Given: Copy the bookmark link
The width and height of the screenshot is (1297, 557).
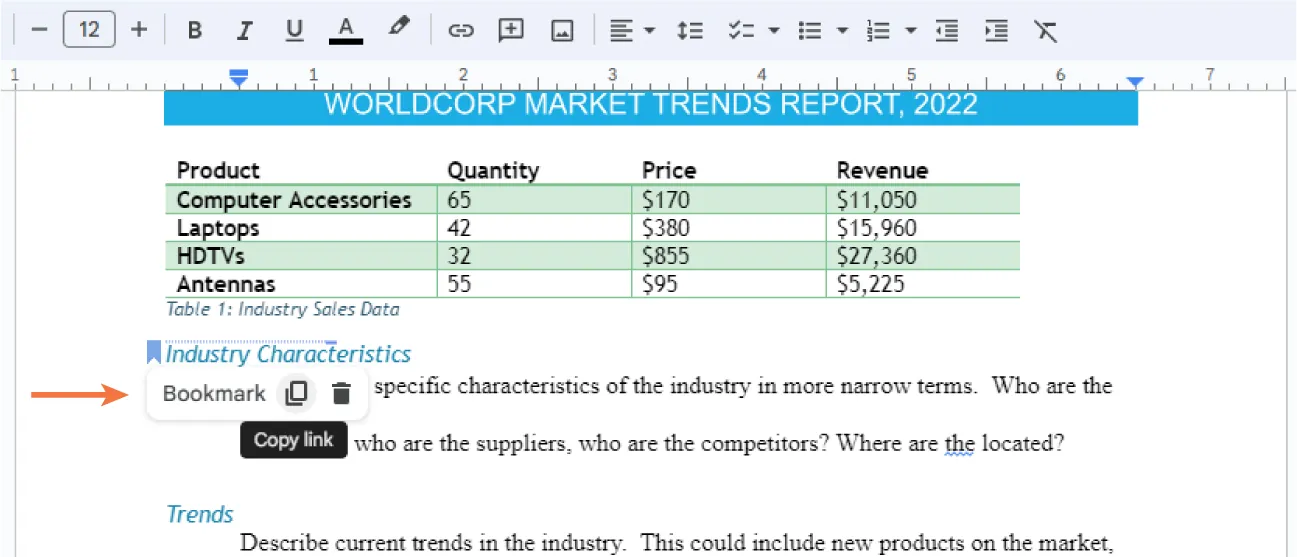Looking at the screenshot, I should [x=295, y=394].
